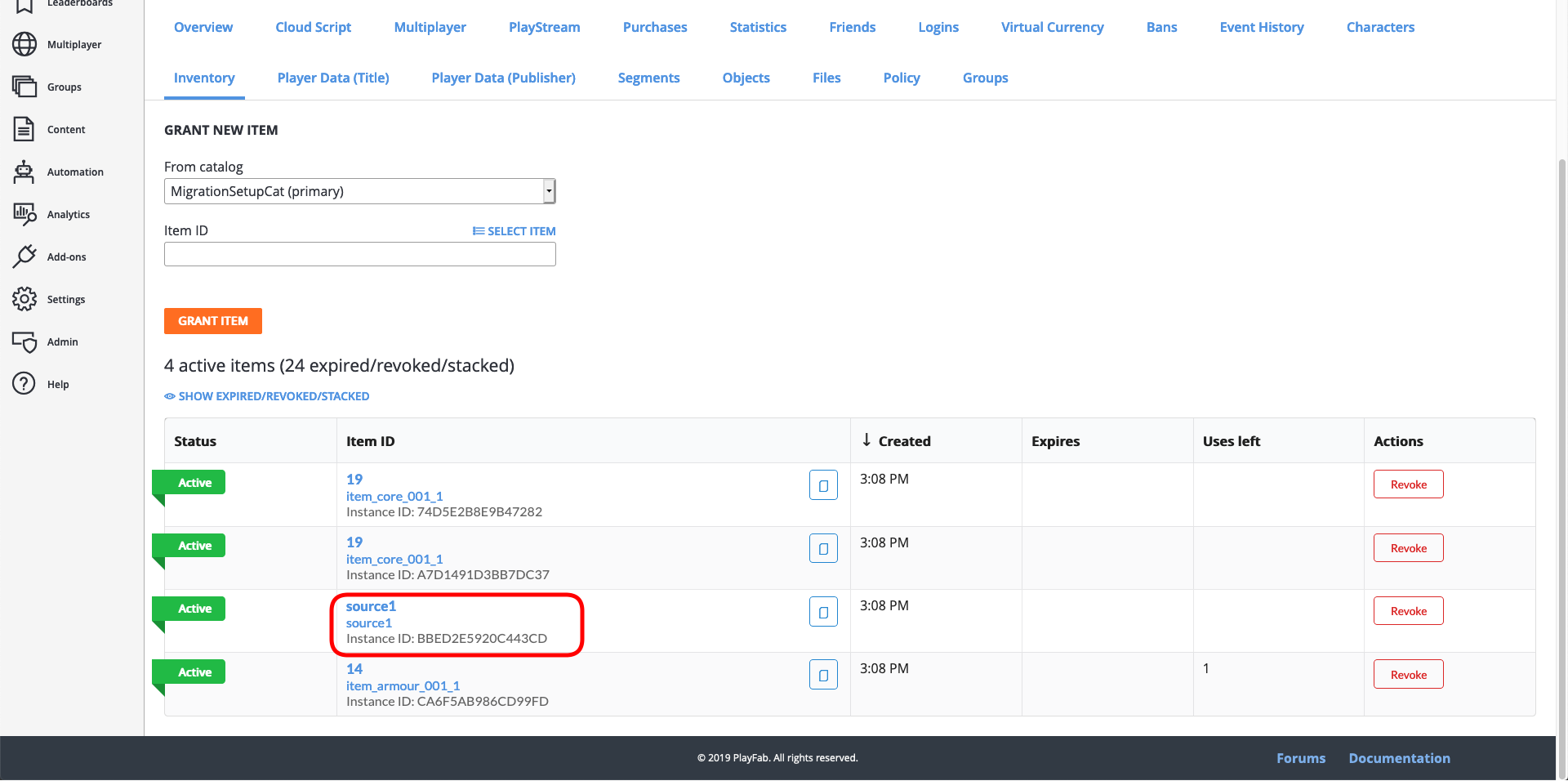Open item 19 link in first row
The height and width of the screenshot is (781, 1568).
354,480
